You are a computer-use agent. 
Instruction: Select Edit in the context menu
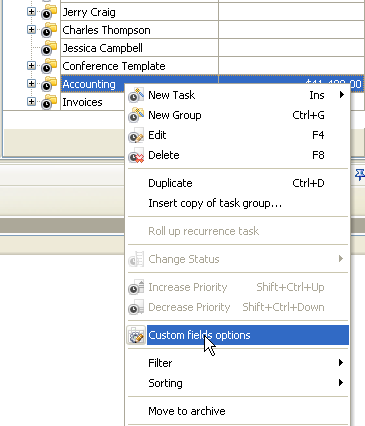tap(238, 135)
